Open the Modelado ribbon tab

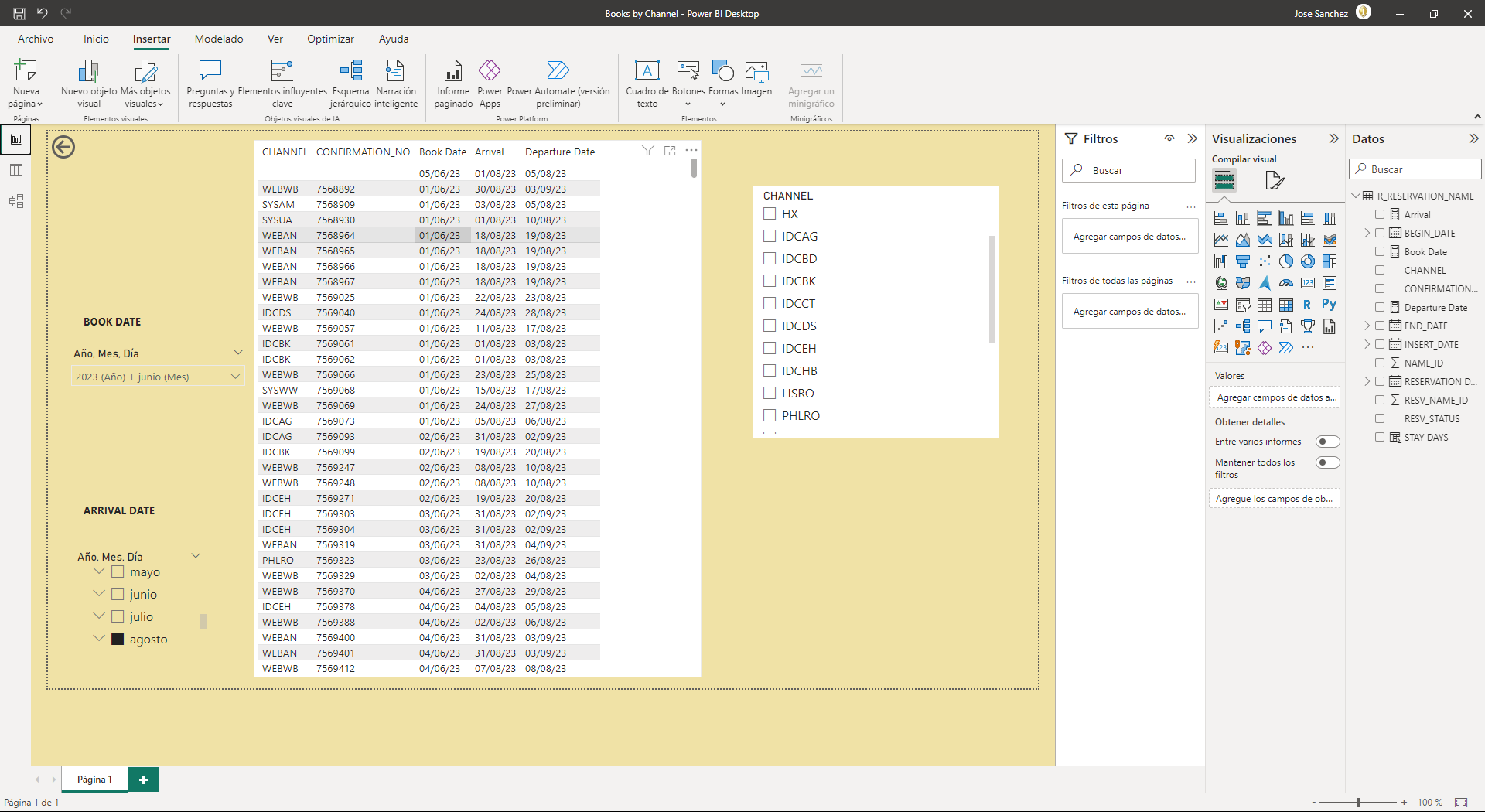[219, 39]
